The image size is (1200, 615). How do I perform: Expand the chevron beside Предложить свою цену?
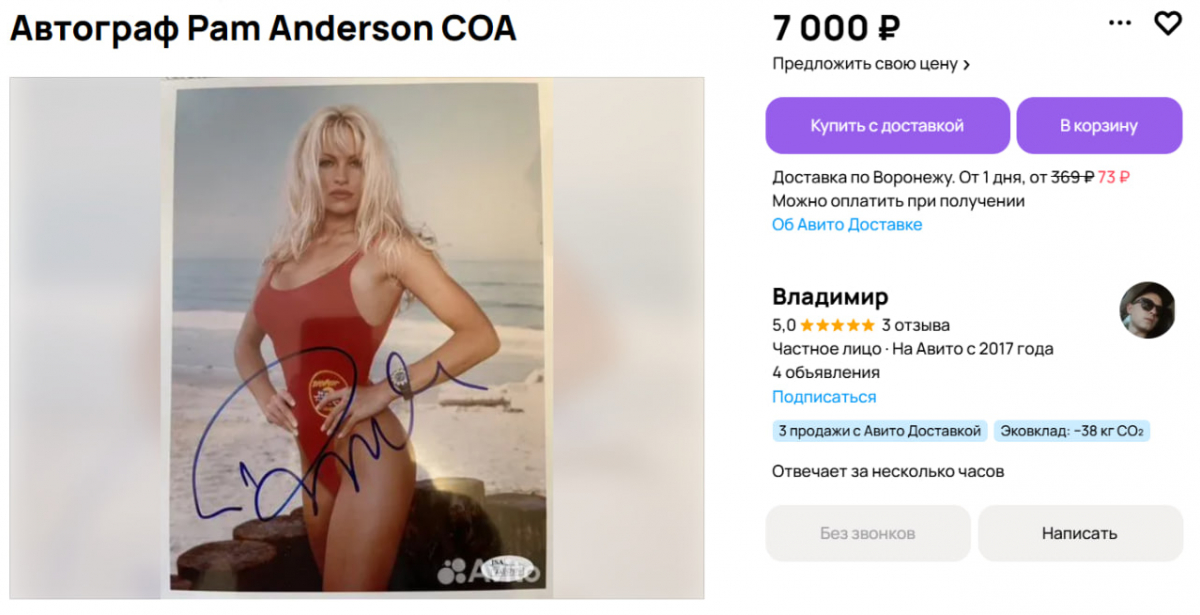point(966,65)
